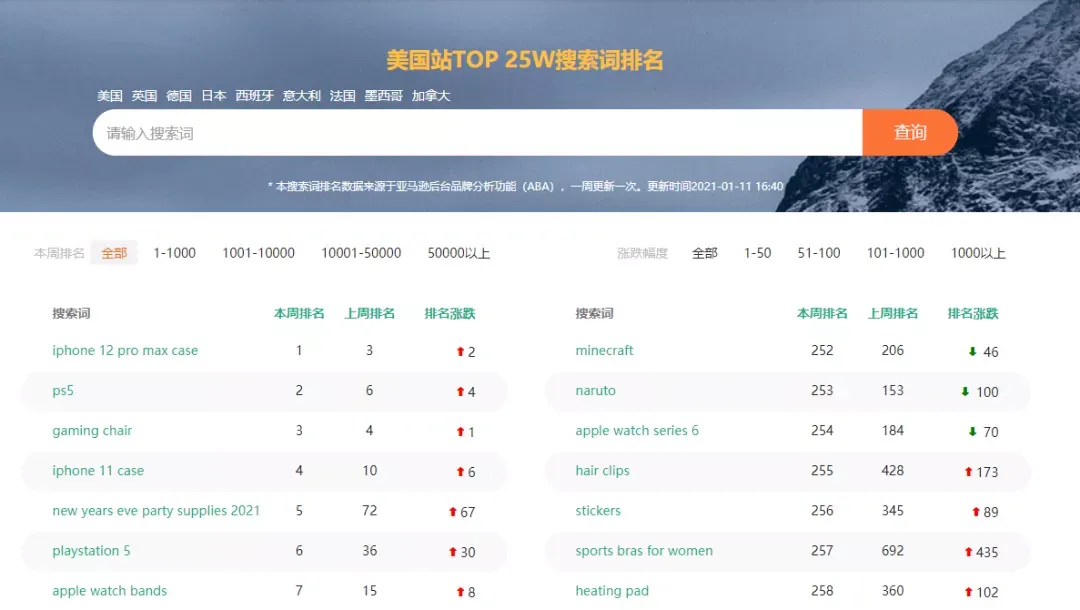The width and height of the screenshot is (1080, 610).
Task: Open the apple watch bands keyword
Action: 110,591
